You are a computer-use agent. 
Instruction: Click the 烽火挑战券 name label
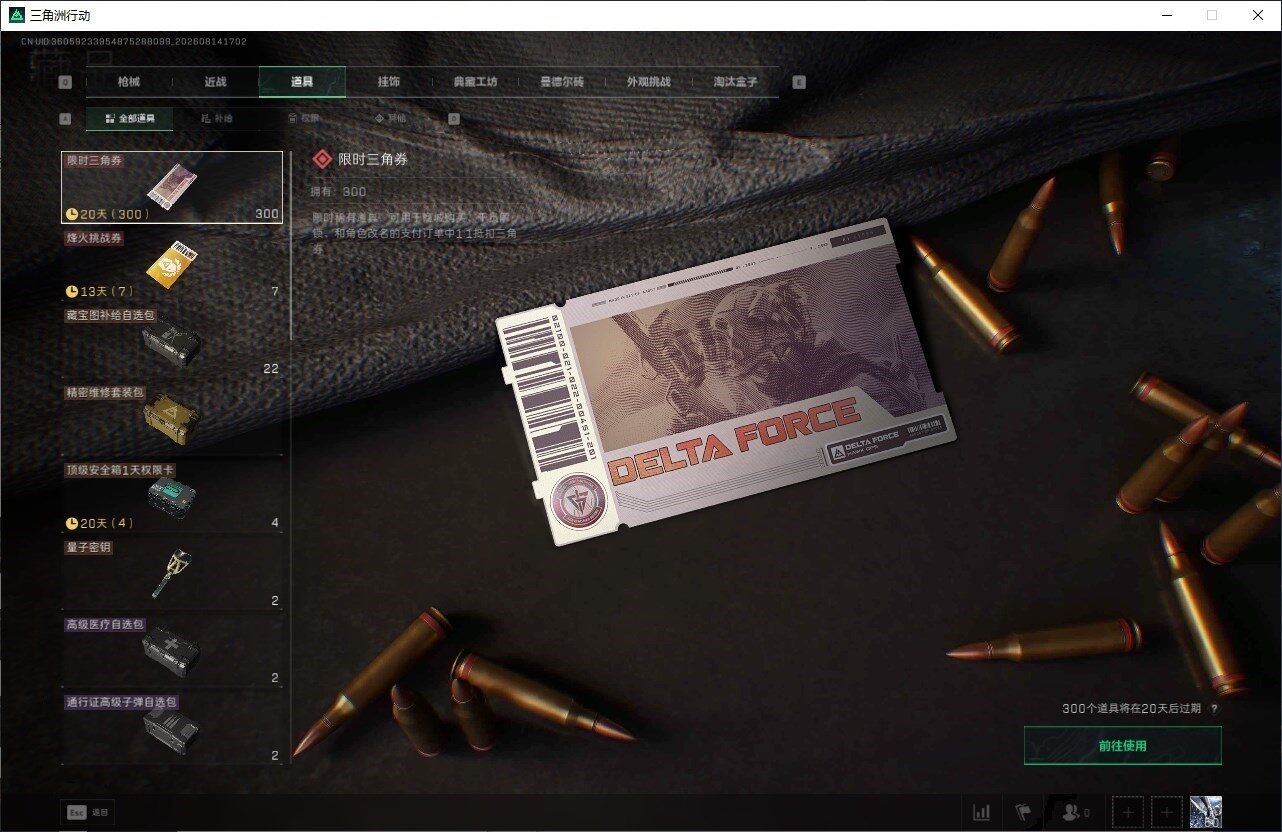(x=95, y=238)
